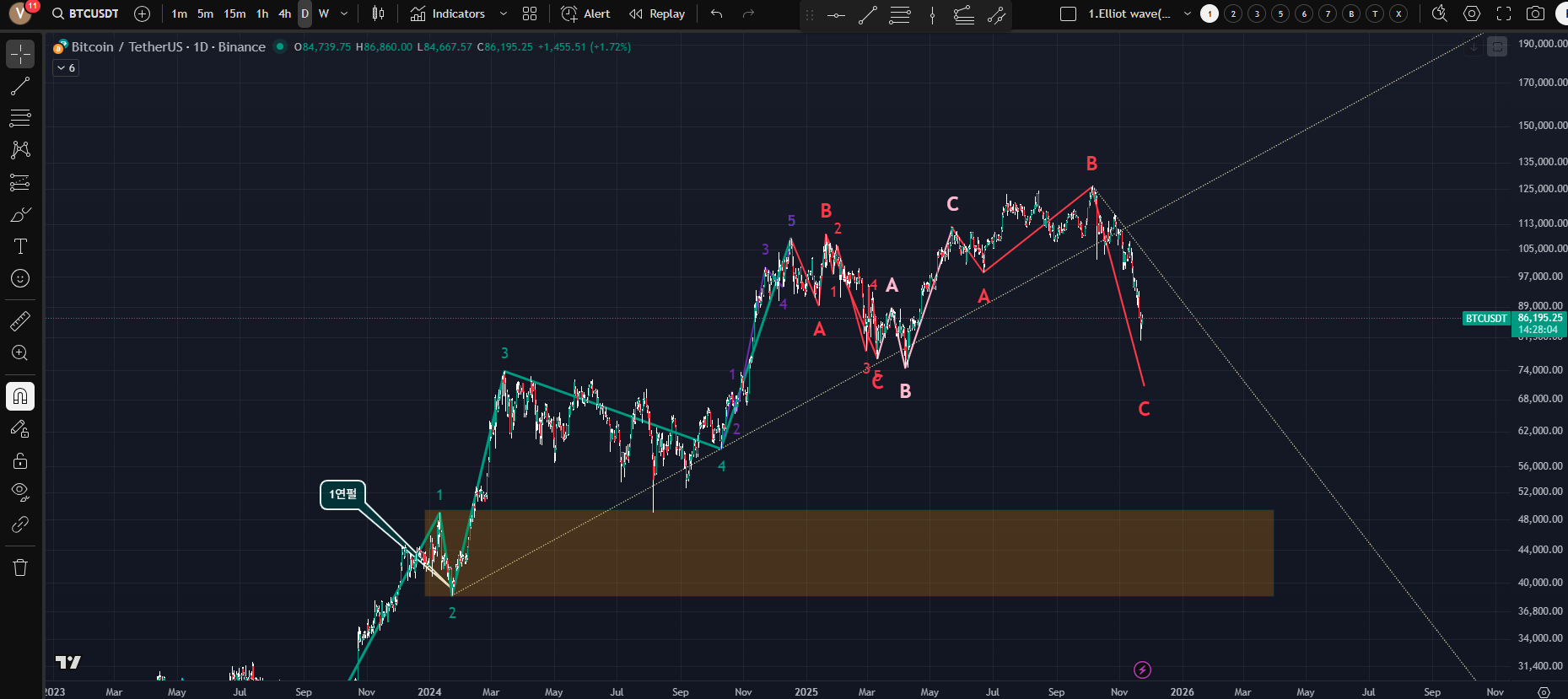1568x699 pixels.
Task: Open candlestick chart style selector
Action: (378, 13)
